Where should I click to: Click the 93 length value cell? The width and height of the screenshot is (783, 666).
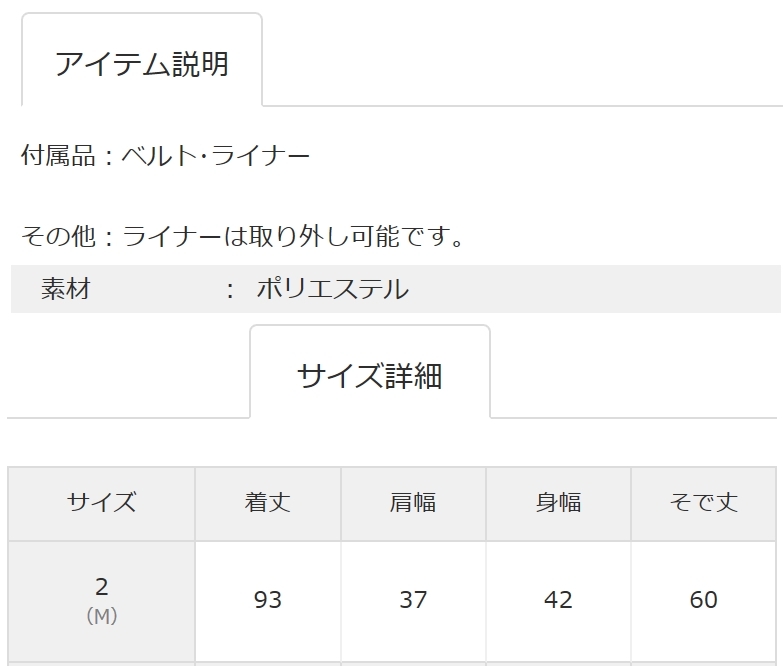(267, 600)
